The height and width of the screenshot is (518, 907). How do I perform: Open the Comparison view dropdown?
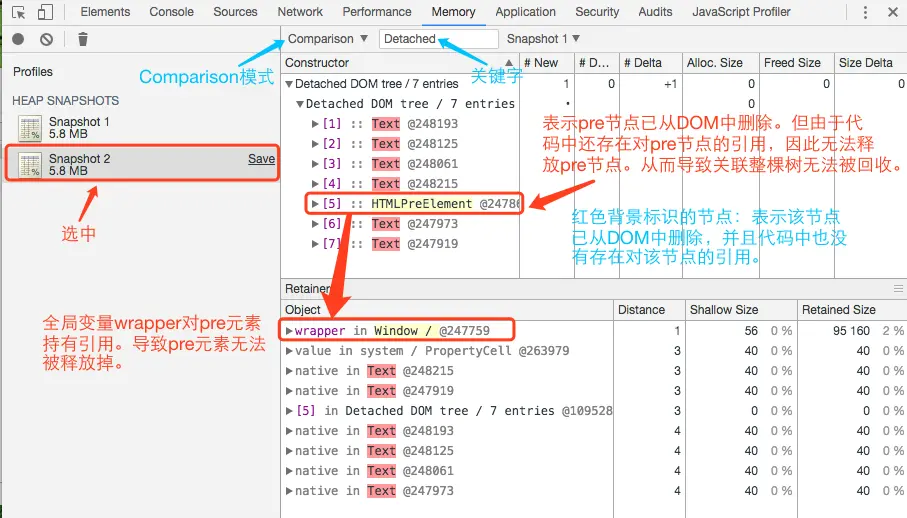pyautogui.click(x=327, y=39)
